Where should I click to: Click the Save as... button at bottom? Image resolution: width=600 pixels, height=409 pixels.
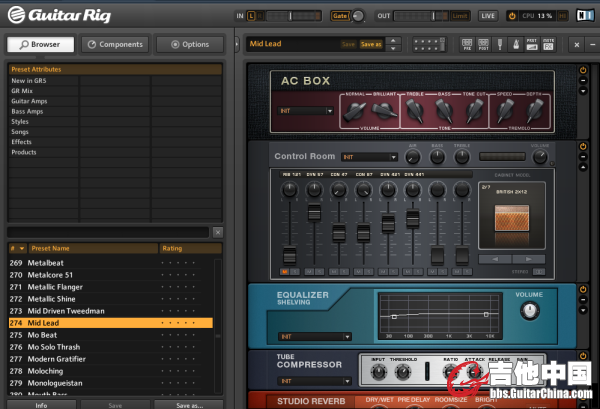189,405
